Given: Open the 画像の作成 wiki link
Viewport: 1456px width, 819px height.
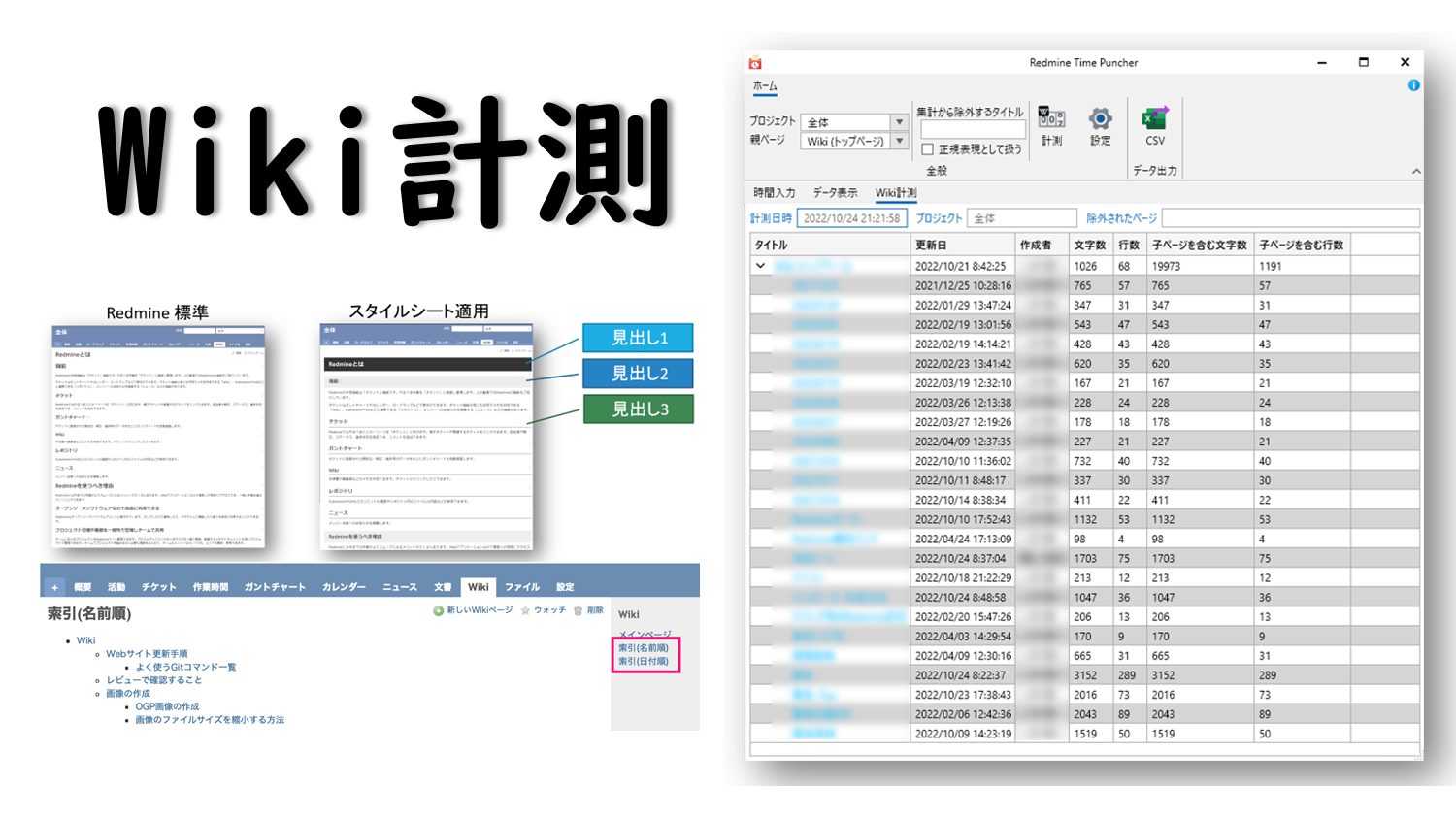Looking at the screenshot, I should (x=128, y=694).
